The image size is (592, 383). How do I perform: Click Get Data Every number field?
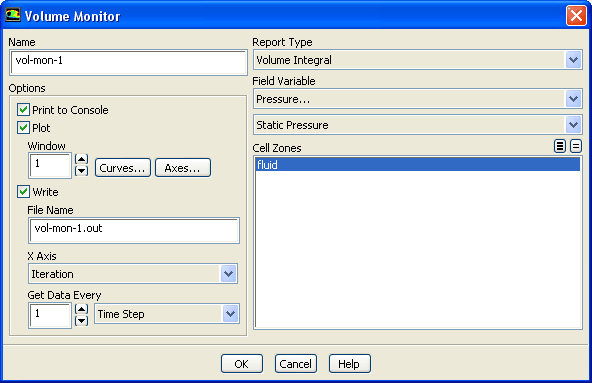tap(50, 315)
